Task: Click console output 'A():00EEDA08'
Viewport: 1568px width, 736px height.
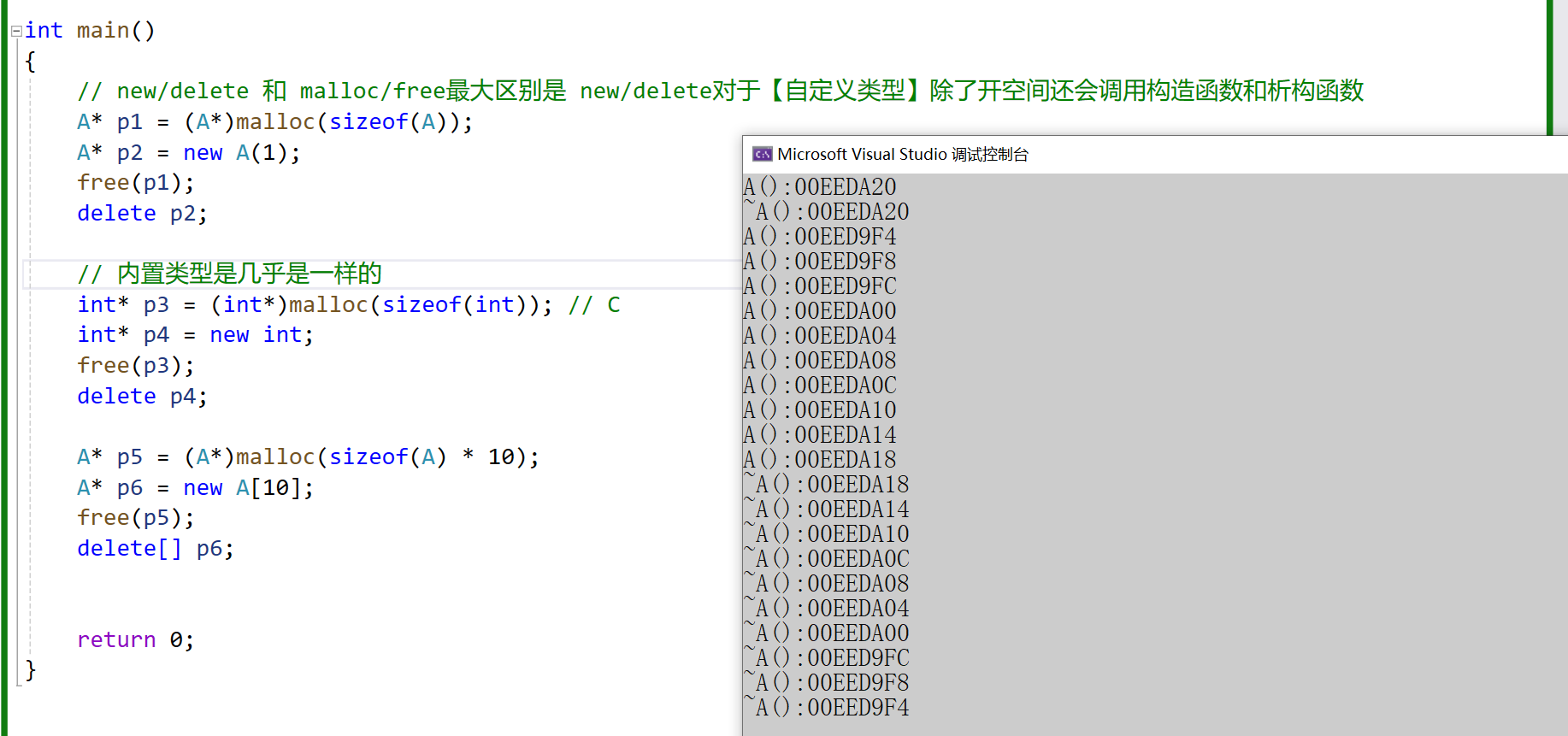Action: 820,361
